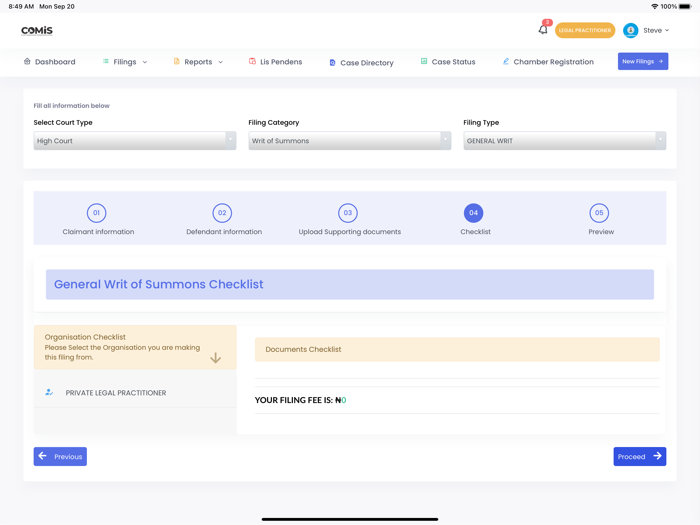Click the Proceed button
700x525 pixels.
(640, 456)
